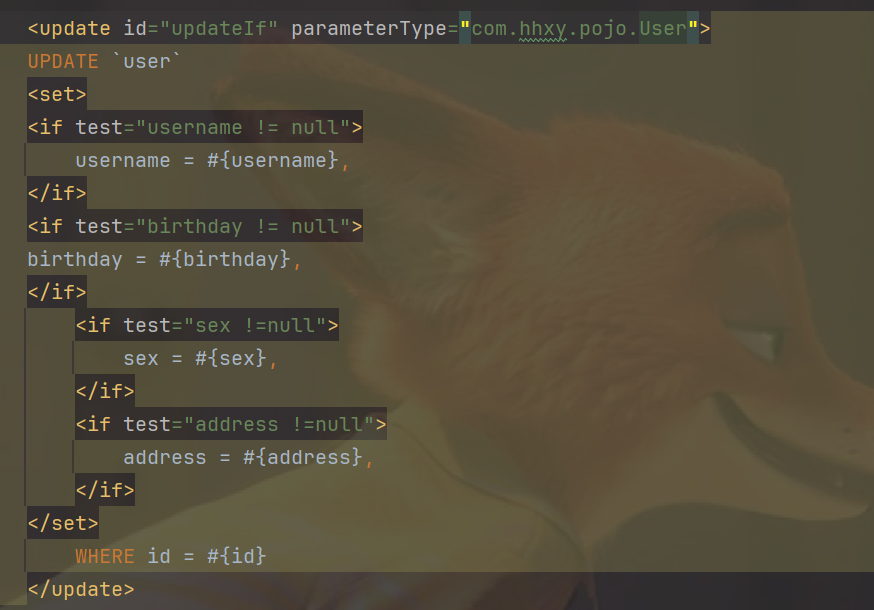This screenshot has width=874, height=610.
Task: Click the closing </if> after sex line
Action: [105, 391]
